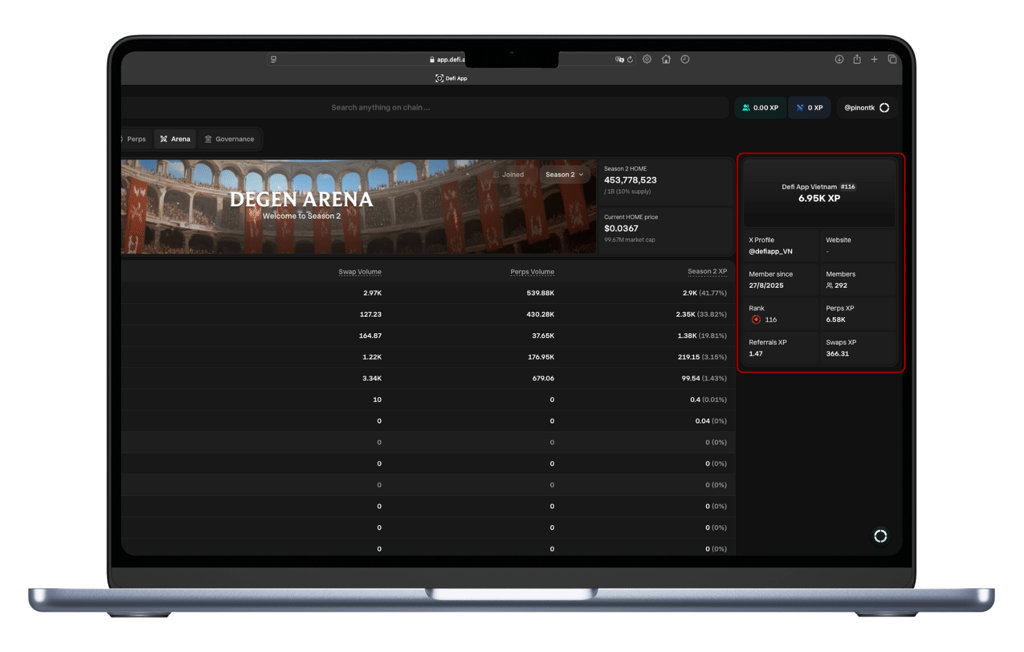
Task: Focus the Search anything on chain field
Action: (424, 108)
